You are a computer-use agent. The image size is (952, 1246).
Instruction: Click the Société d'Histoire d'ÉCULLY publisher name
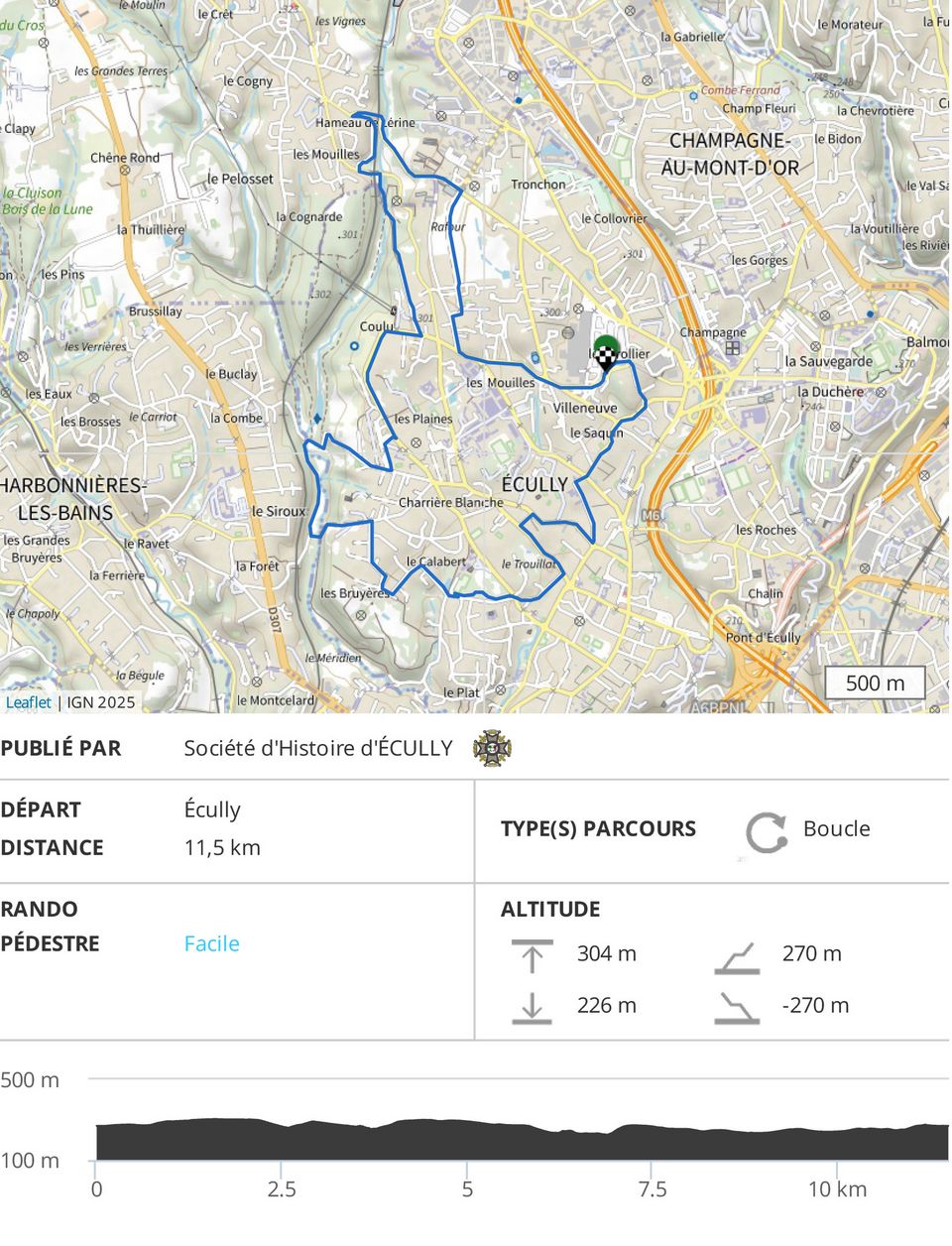point(318,748)
